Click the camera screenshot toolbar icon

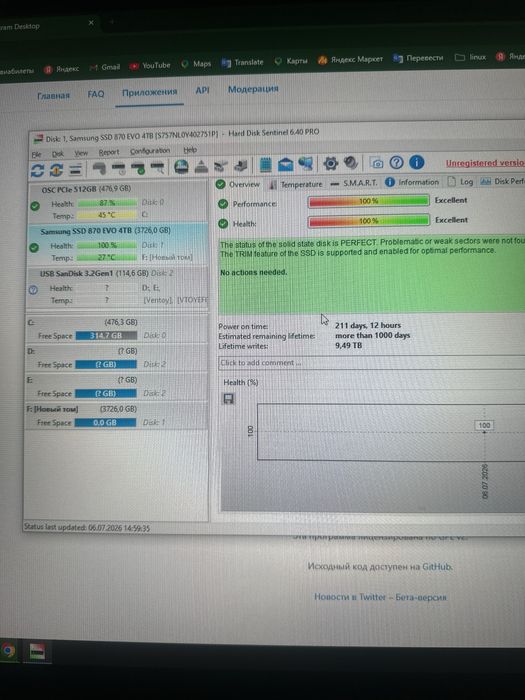click(x=377, y=163)
